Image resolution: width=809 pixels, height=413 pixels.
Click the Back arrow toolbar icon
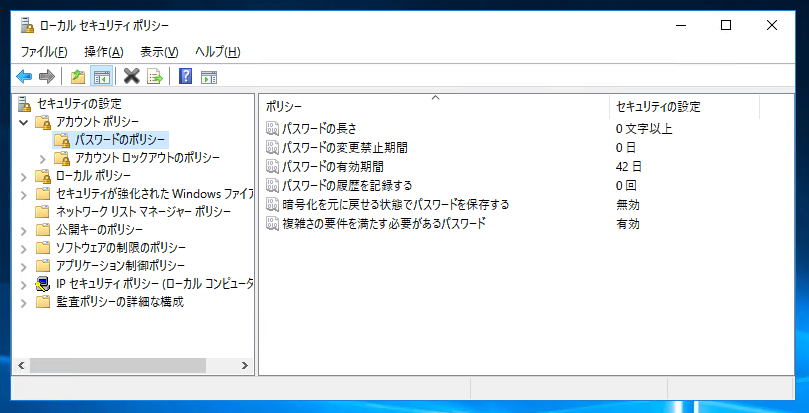click(24, 77)
